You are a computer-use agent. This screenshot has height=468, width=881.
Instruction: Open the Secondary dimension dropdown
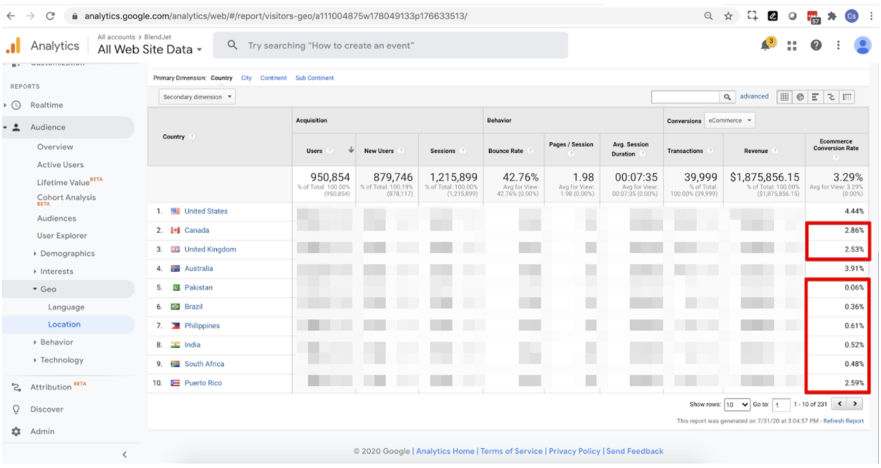tap(197, 97)
